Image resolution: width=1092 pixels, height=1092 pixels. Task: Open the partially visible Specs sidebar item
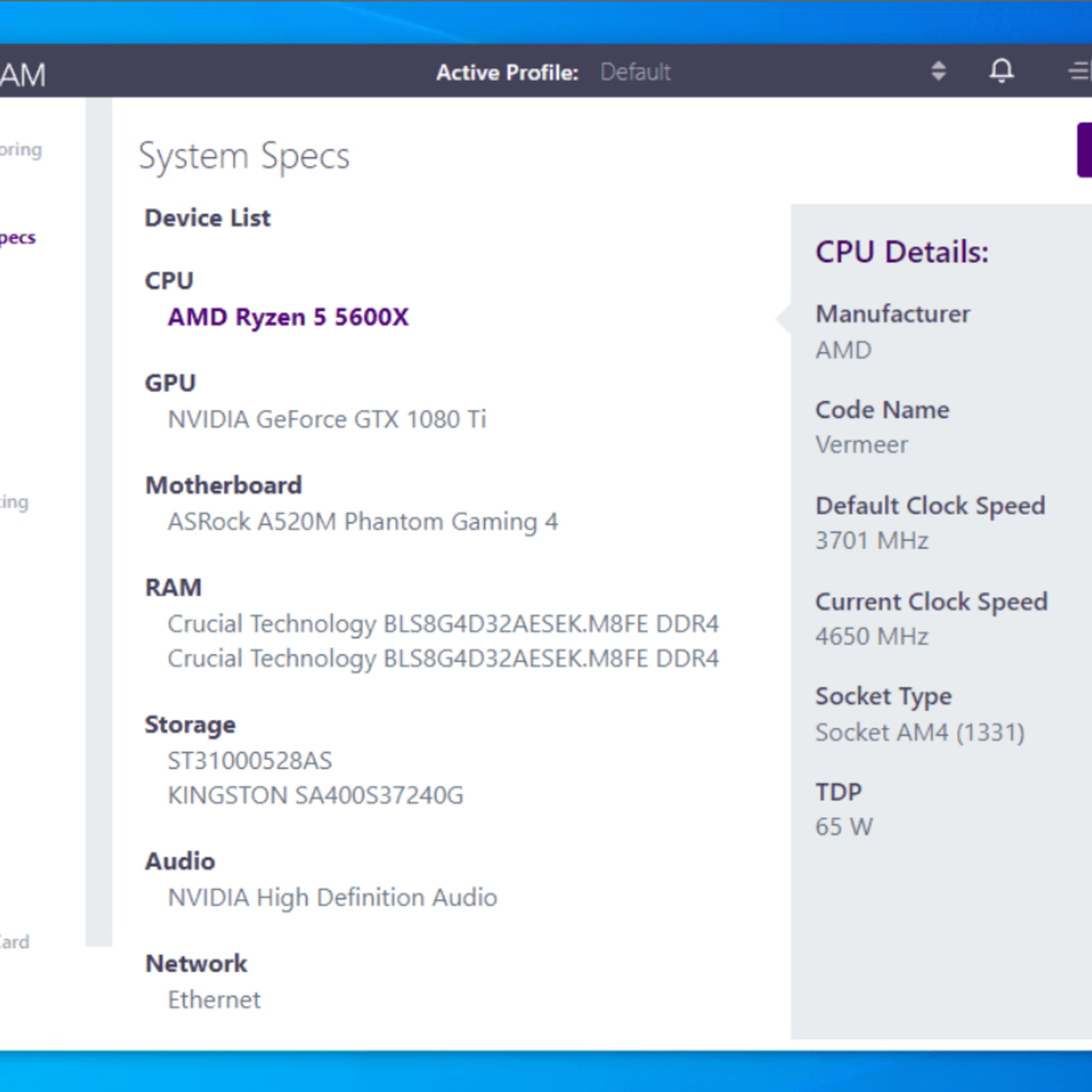click(x=18, y=238)
